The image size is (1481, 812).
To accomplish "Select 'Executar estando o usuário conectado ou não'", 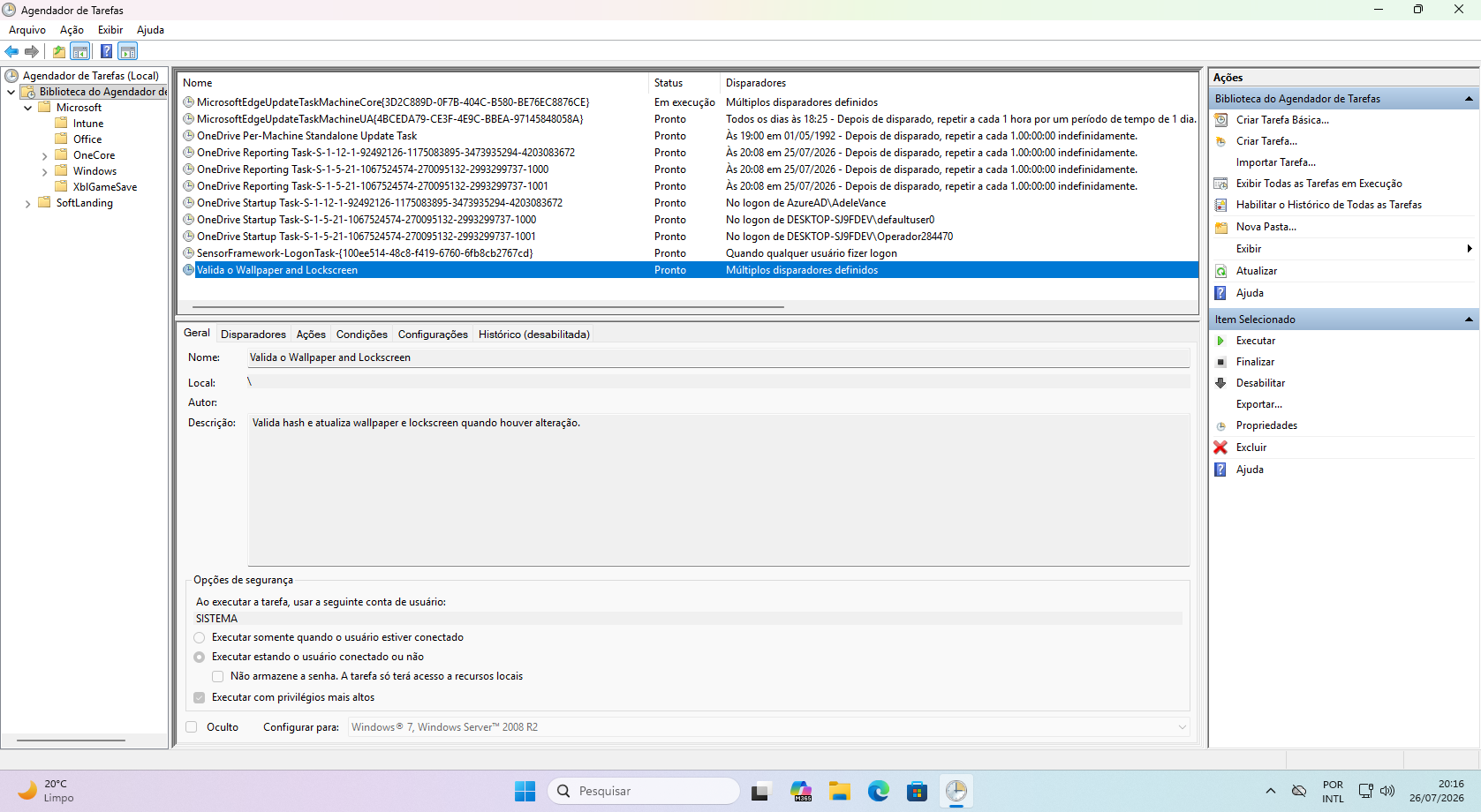I will click(200, 657).
